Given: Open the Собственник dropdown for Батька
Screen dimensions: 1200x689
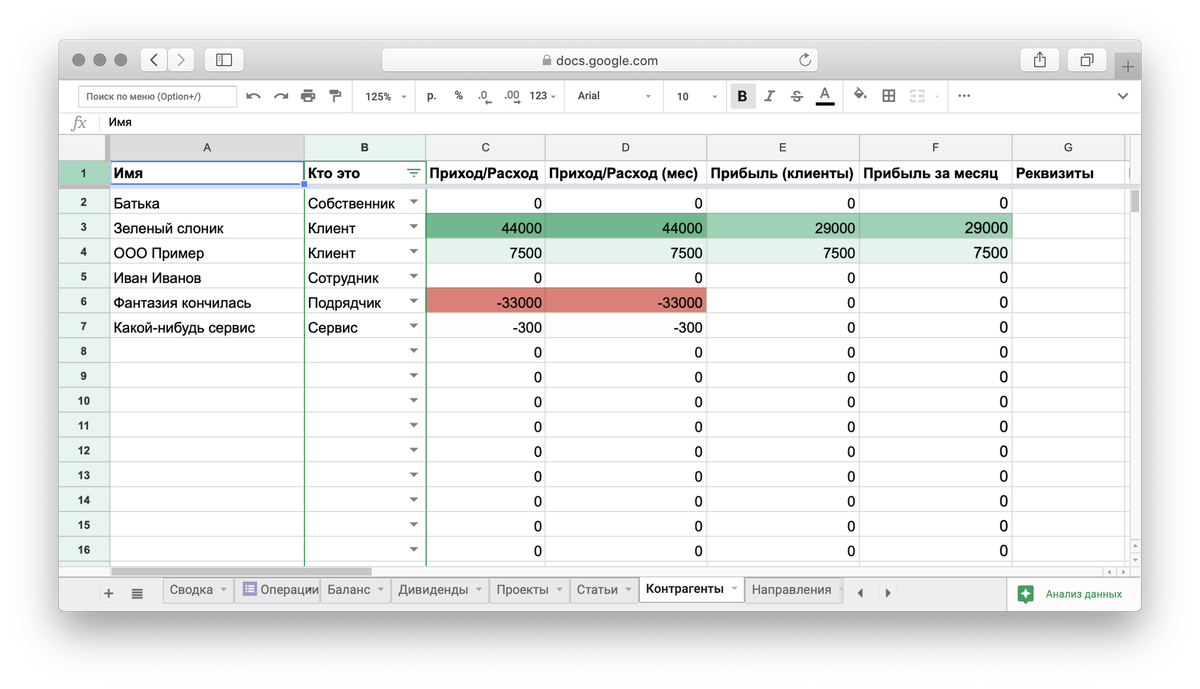Looking at the screenshot, I should (413, 203).
